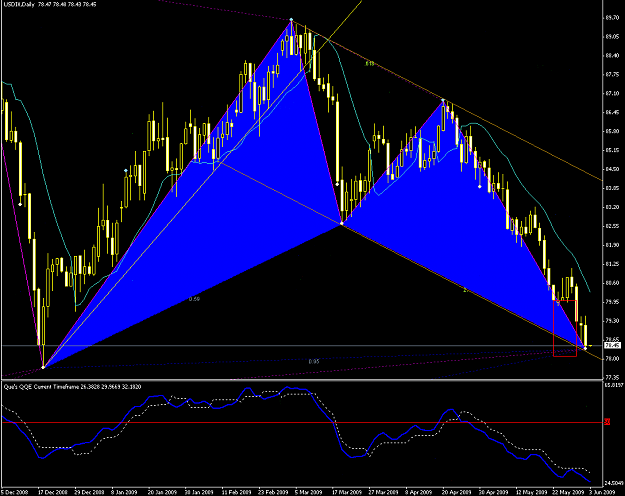Image resolution: width=625 pixels, height=496 pixels.
Task: Click the 0.50 ratio label below the blue pattern
Action: [x=194, y=299]
